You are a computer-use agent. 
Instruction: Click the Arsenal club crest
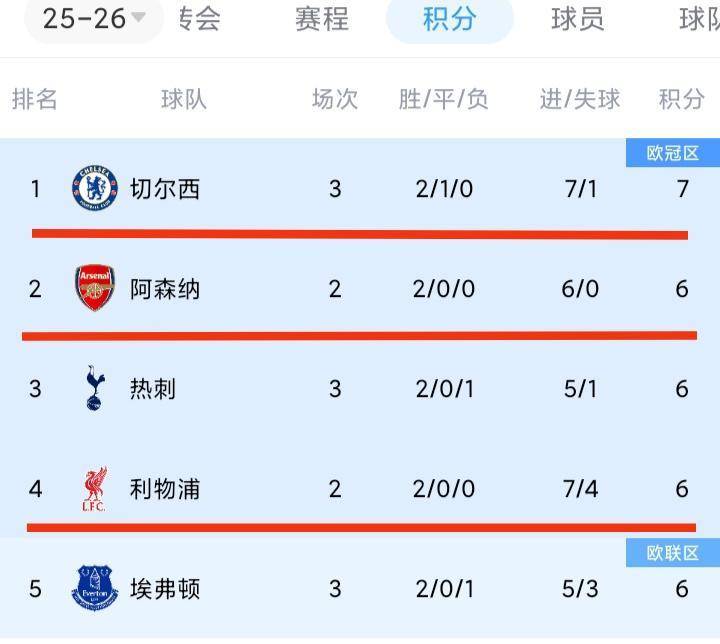[x=95, y=289]
